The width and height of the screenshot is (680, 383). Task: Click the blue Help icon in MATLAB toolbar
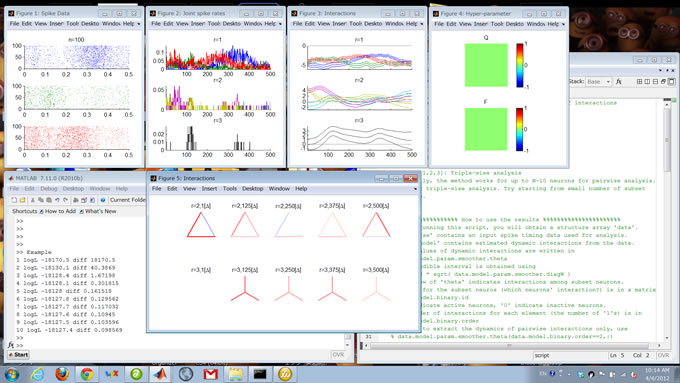tap(103, 200)
